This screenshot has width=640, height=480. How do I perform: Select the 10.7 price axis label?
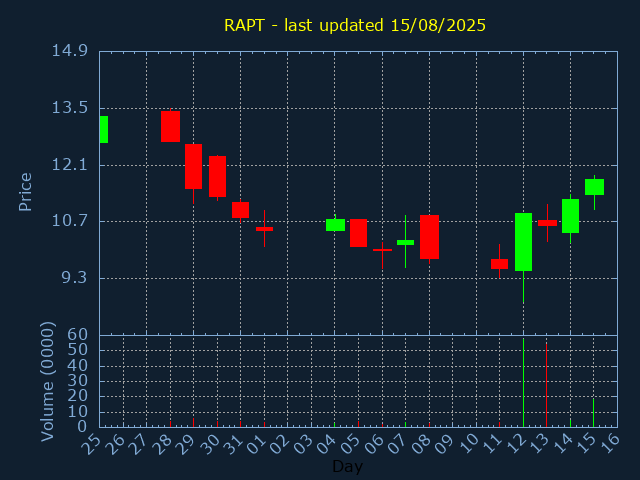[x=69, y=221]
